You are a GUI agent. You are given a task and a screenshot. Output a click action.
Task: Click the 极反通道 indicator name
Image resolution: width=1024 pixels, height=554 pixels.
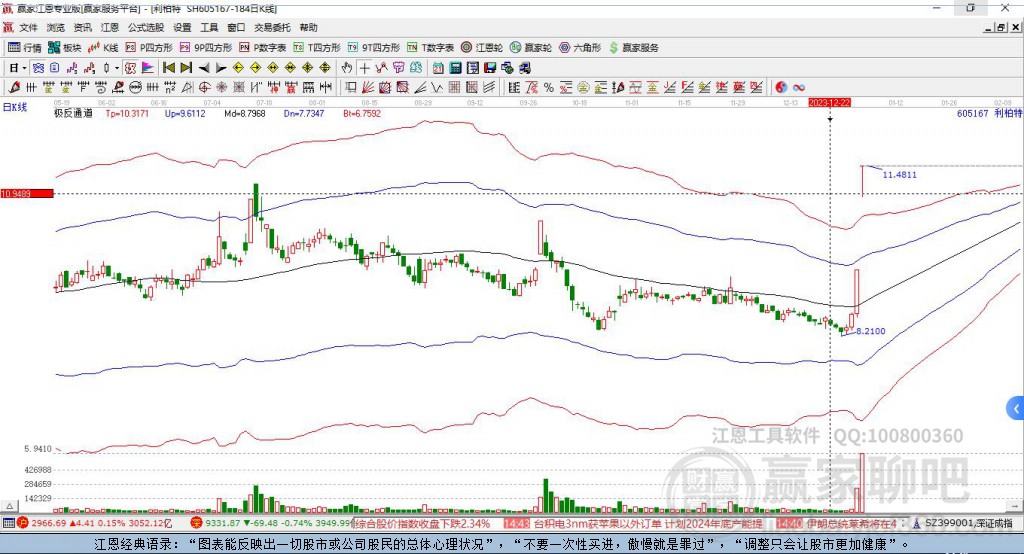click(73, 114)
